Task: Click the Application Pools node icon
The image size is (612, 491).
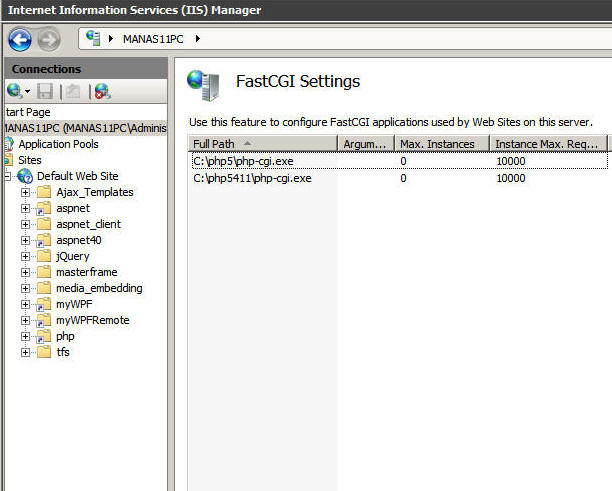Action: pyautogui.click(x=9, y=144)
